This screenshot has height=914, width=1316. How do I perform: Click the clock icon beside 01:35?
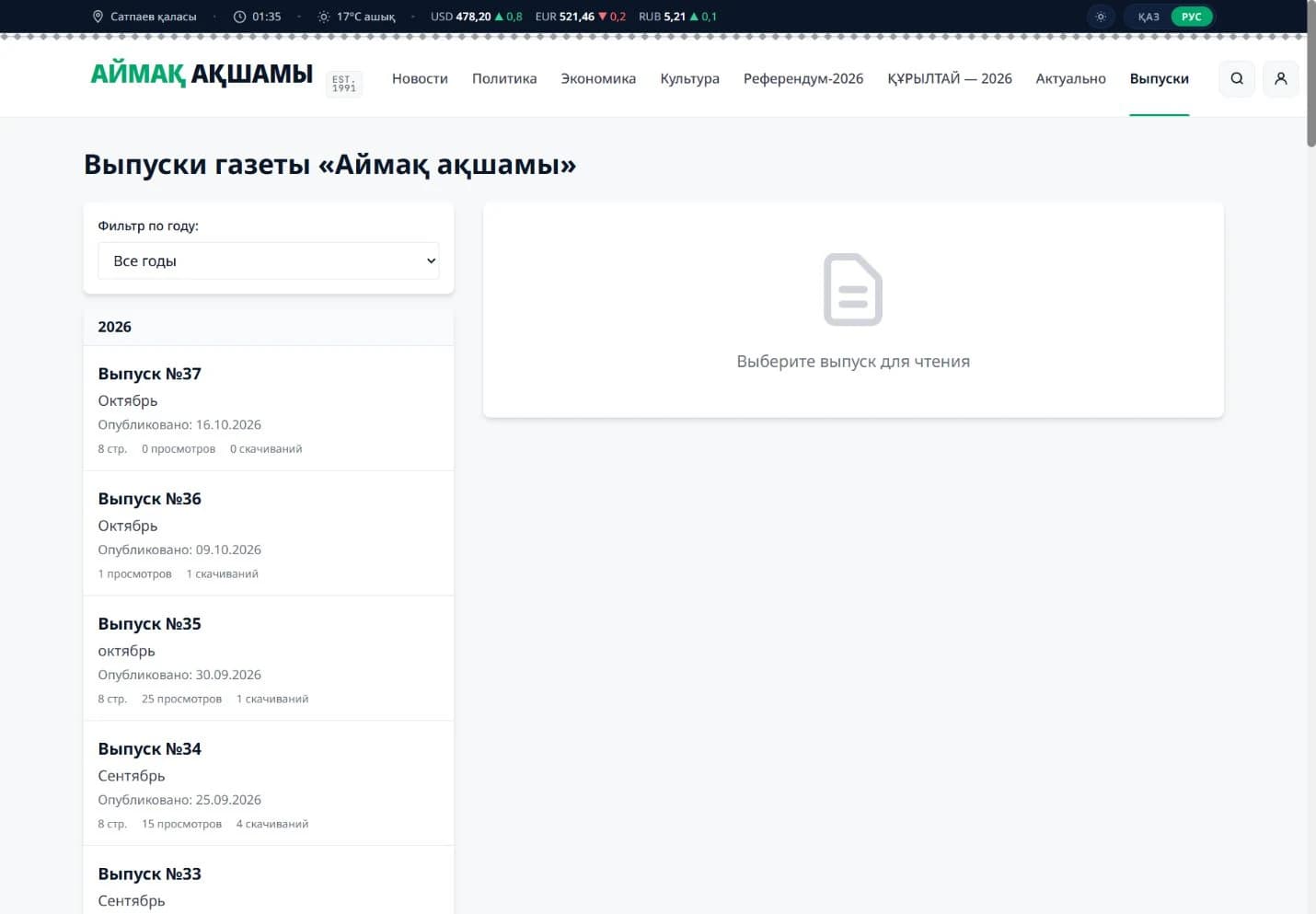click(239, 17)
